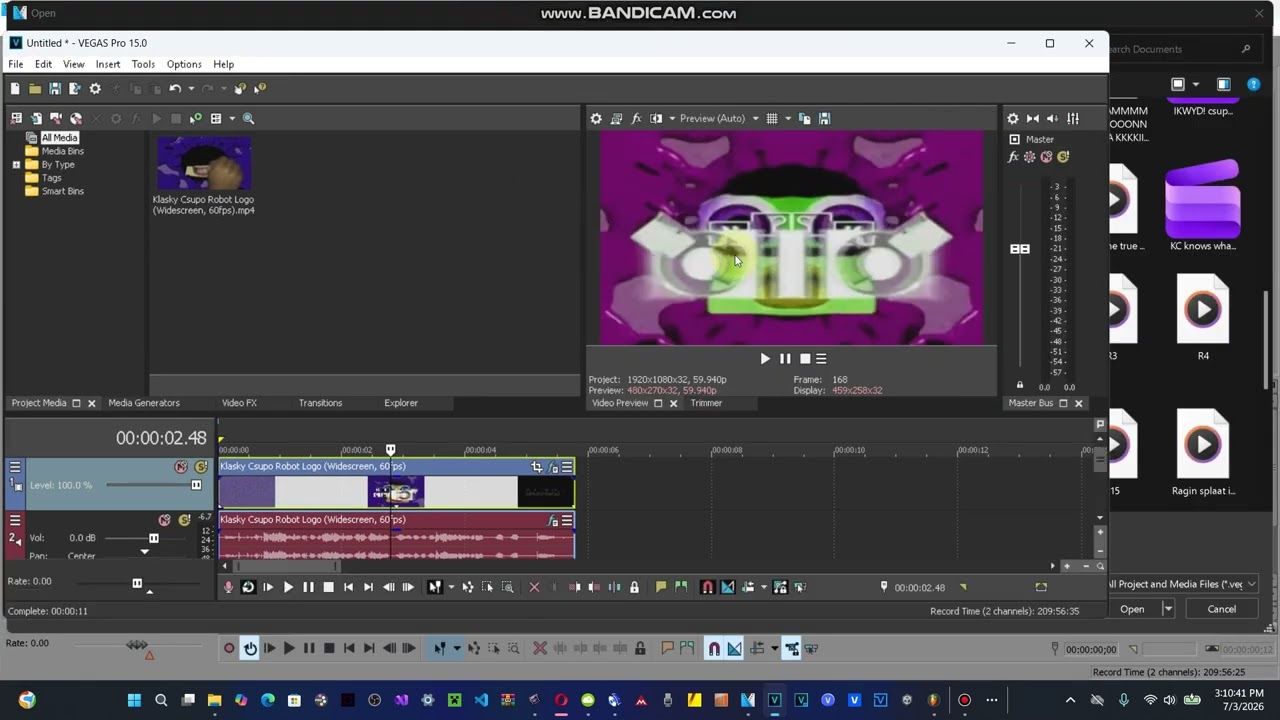Save the project with the floppy icon
Viewport: 1280px width, 720px height.
55,89
